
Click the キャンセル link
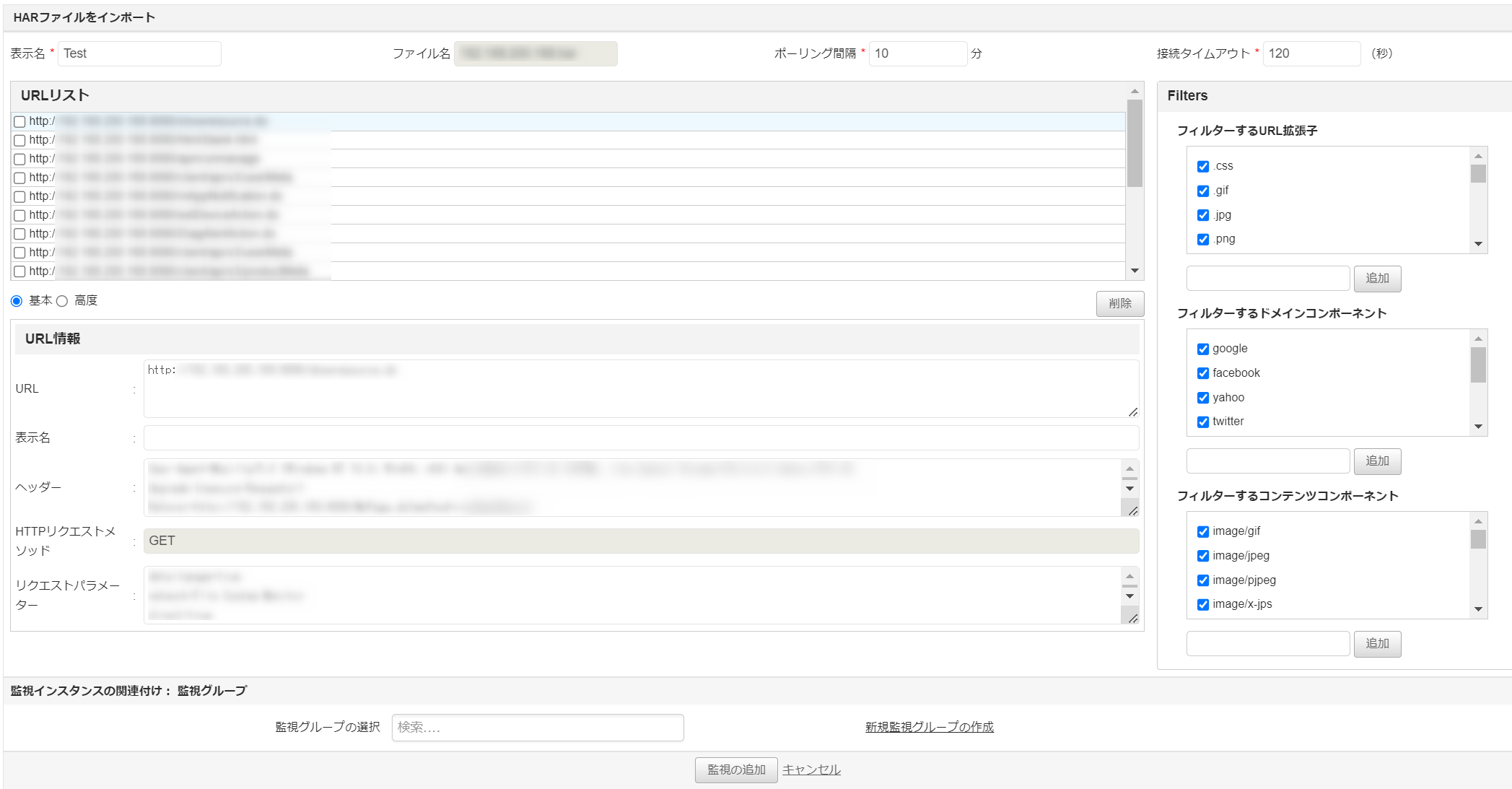pos(811,770)
